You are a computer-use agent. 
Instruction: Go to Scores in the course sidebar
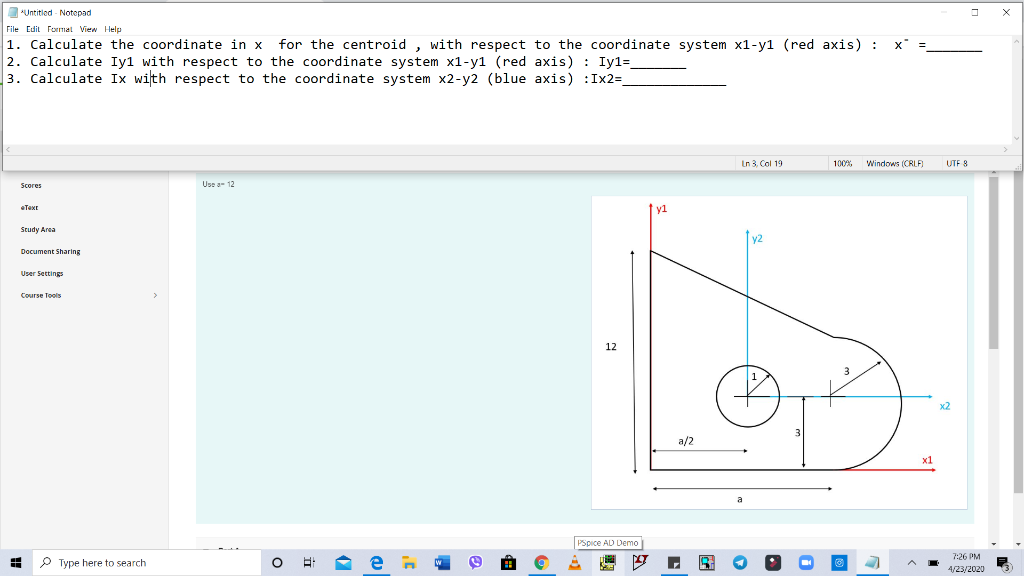point(31,185)
